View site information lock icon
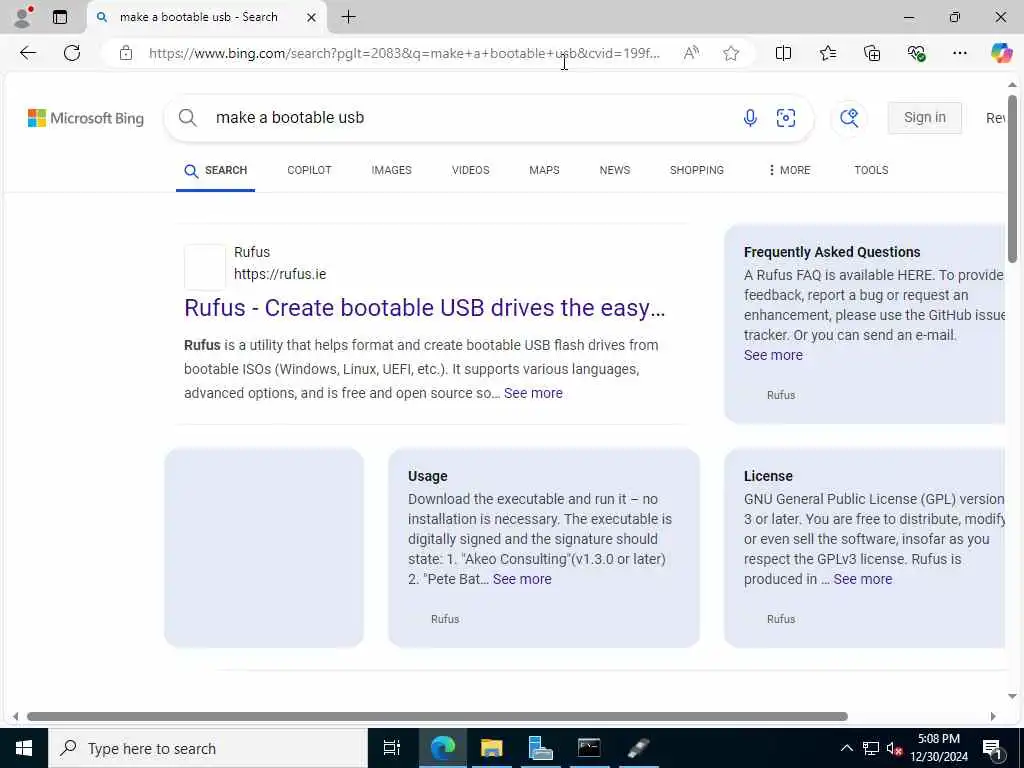 126,53
